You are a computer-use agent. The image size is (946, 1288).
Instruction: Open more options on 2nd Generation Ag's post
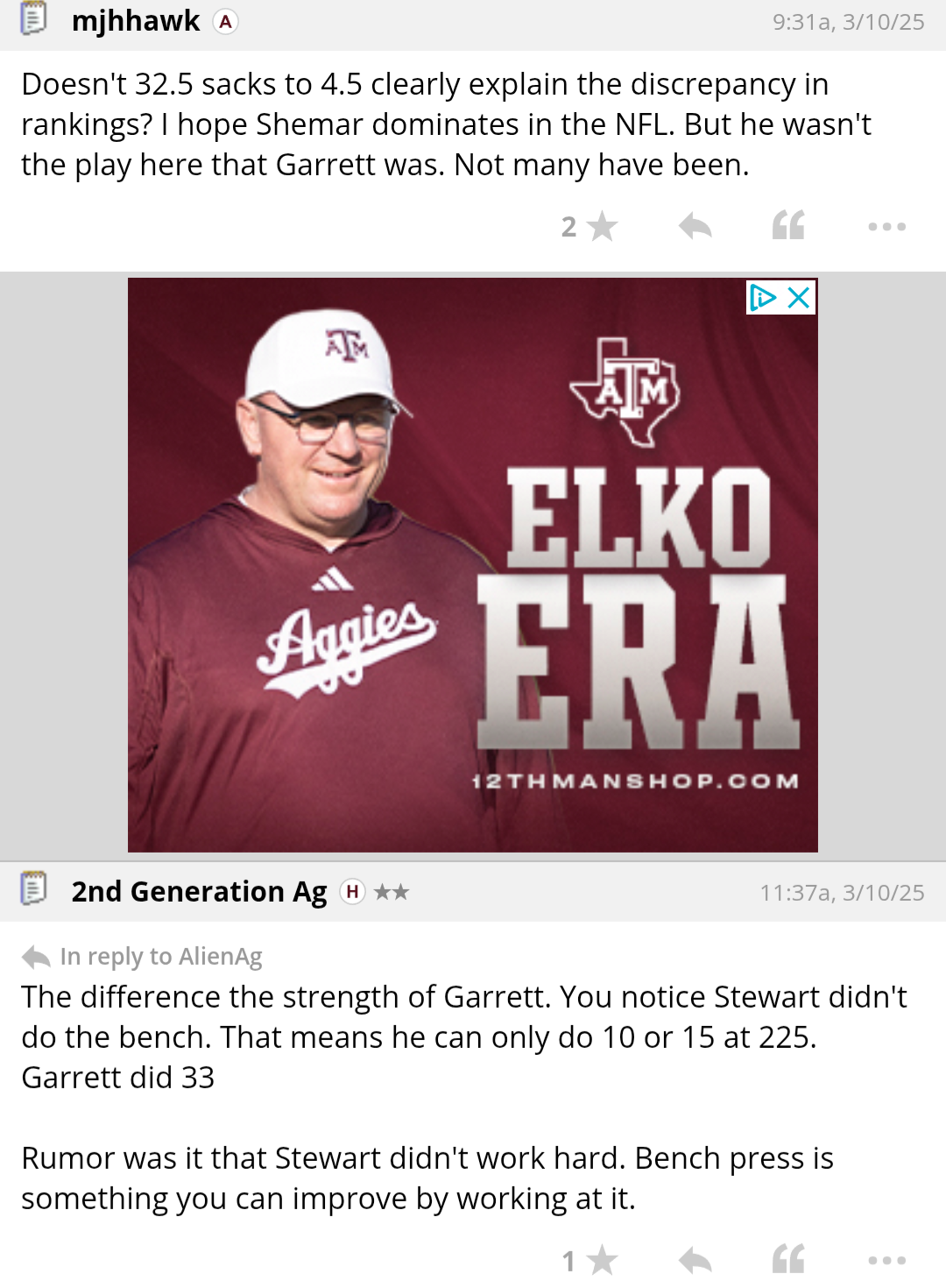tap(886, 1261)
